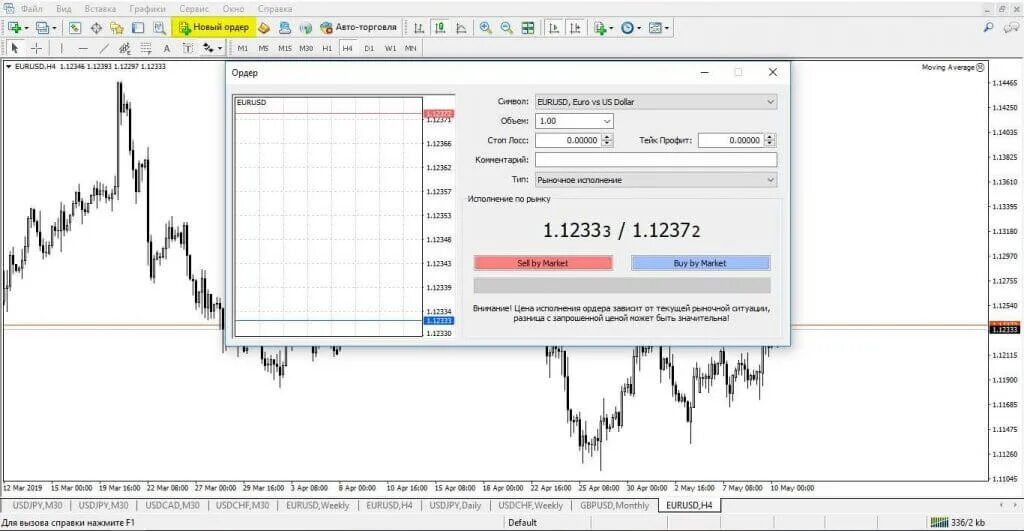Select the arrow cursor tool
Image resolution: width=1024 pixels, height=531 pixels.
[15, 48]
